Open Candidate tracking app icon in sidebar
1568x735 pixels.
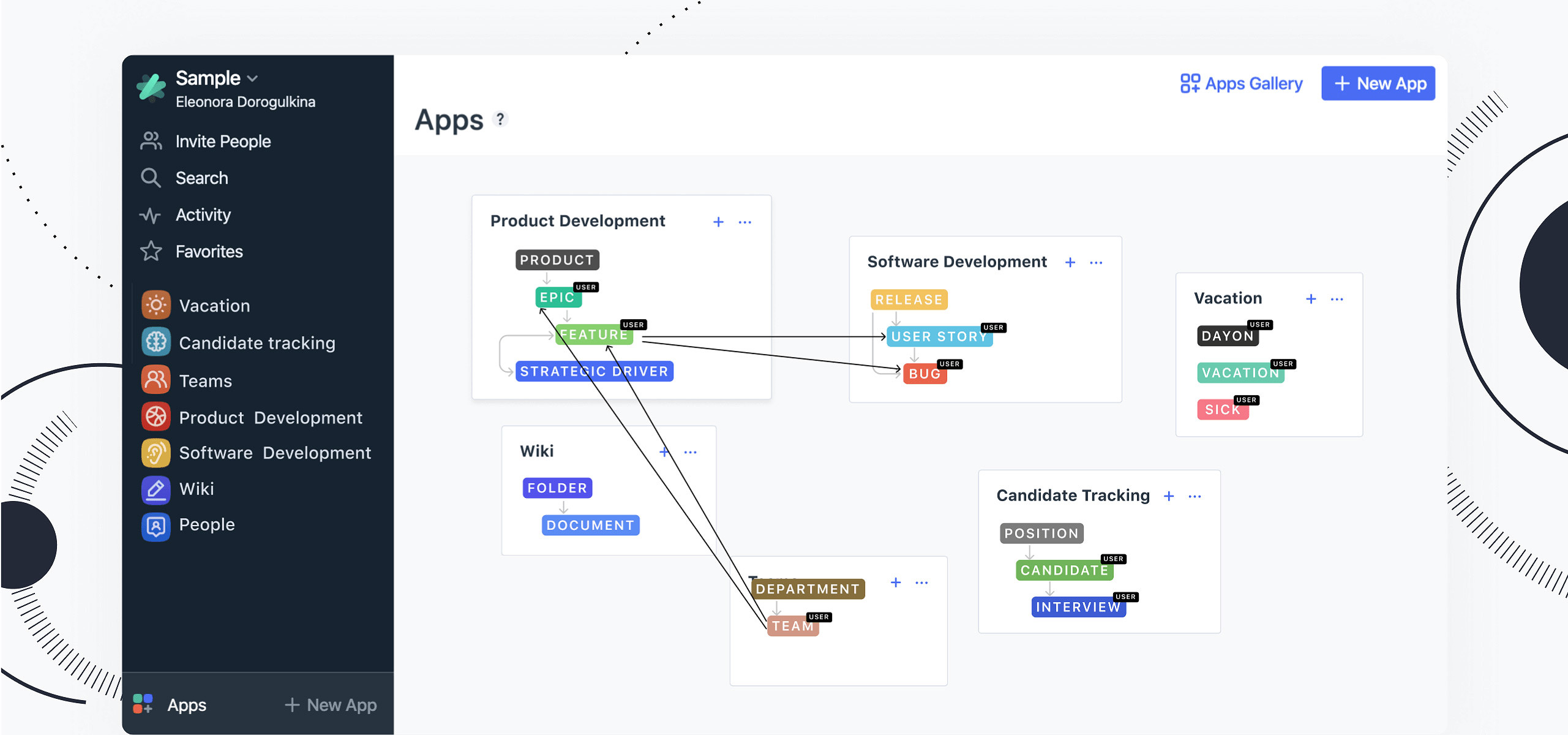156,342
